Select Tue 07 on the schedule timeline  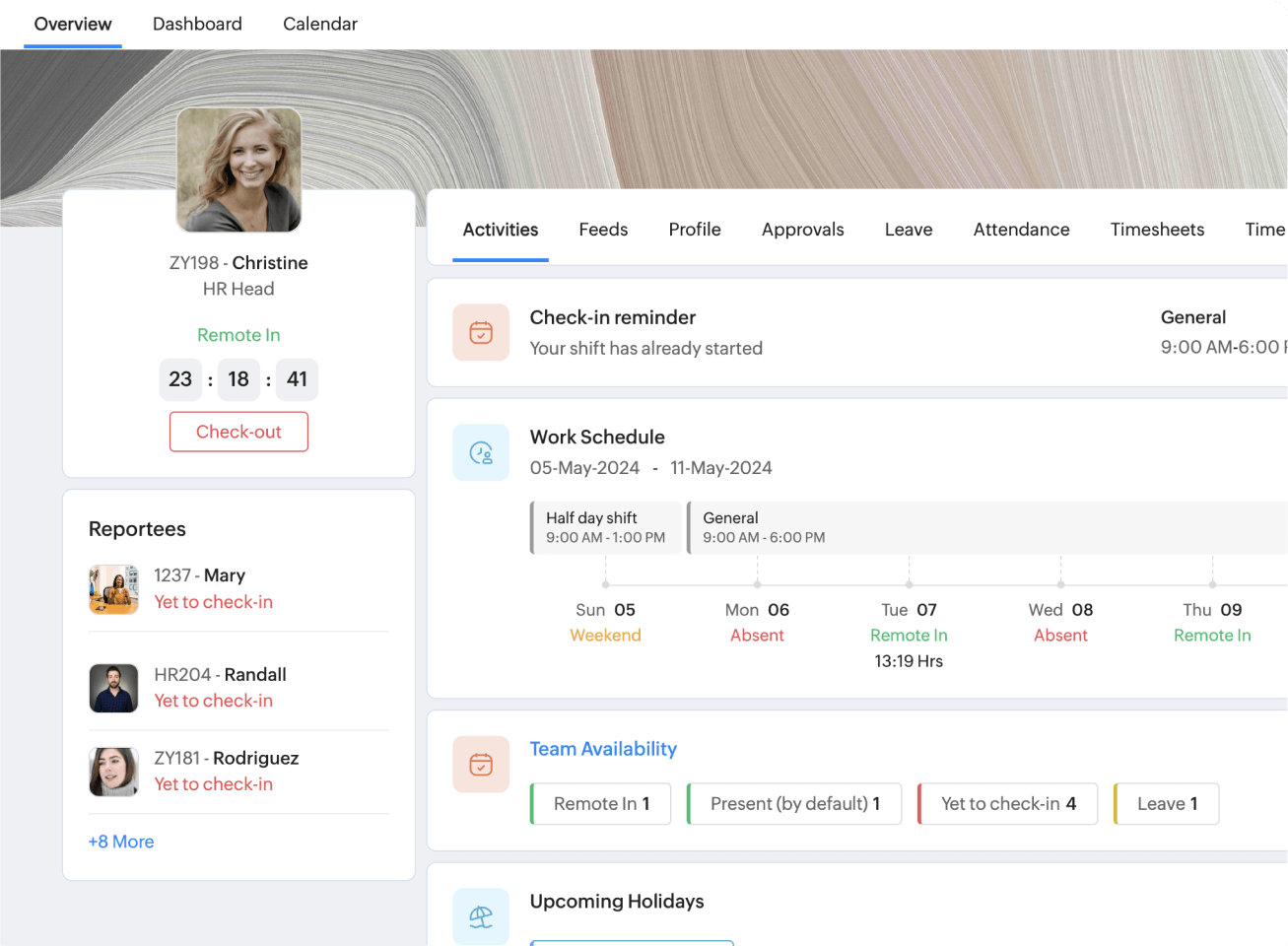(909, 610)
